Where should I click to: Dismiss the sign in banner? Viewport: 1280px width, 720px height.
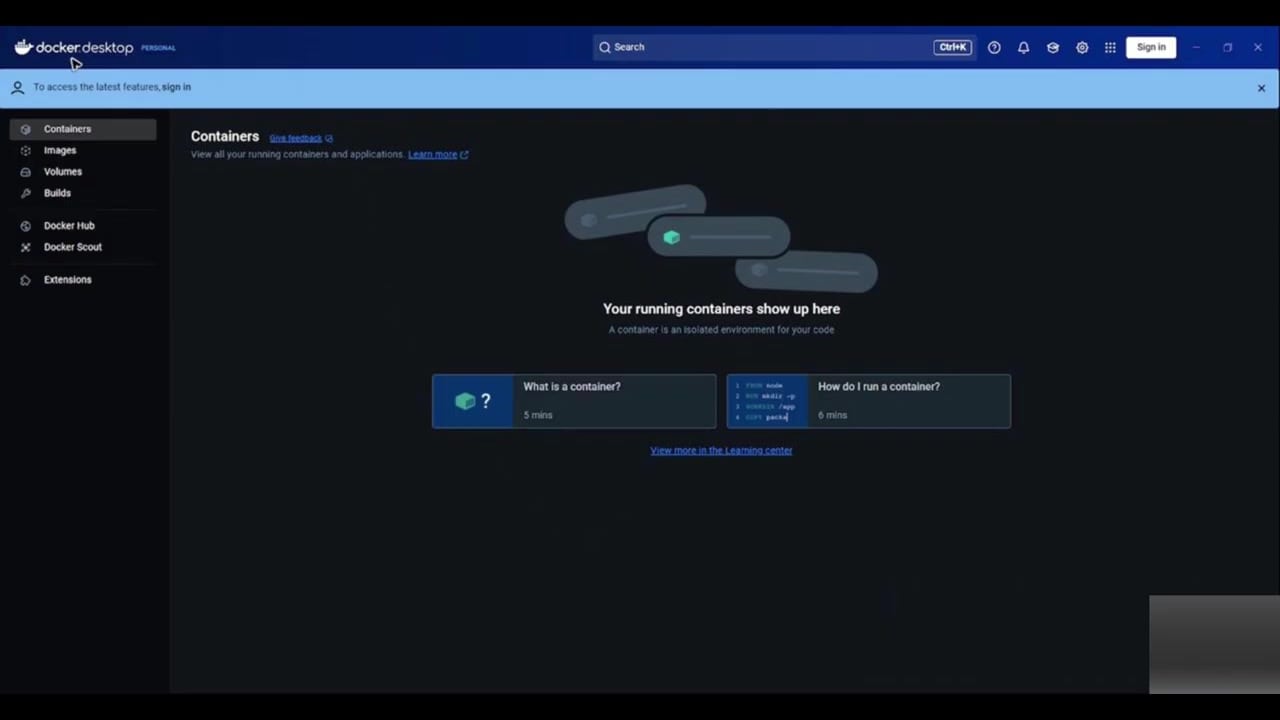[x=1261, y=88]
